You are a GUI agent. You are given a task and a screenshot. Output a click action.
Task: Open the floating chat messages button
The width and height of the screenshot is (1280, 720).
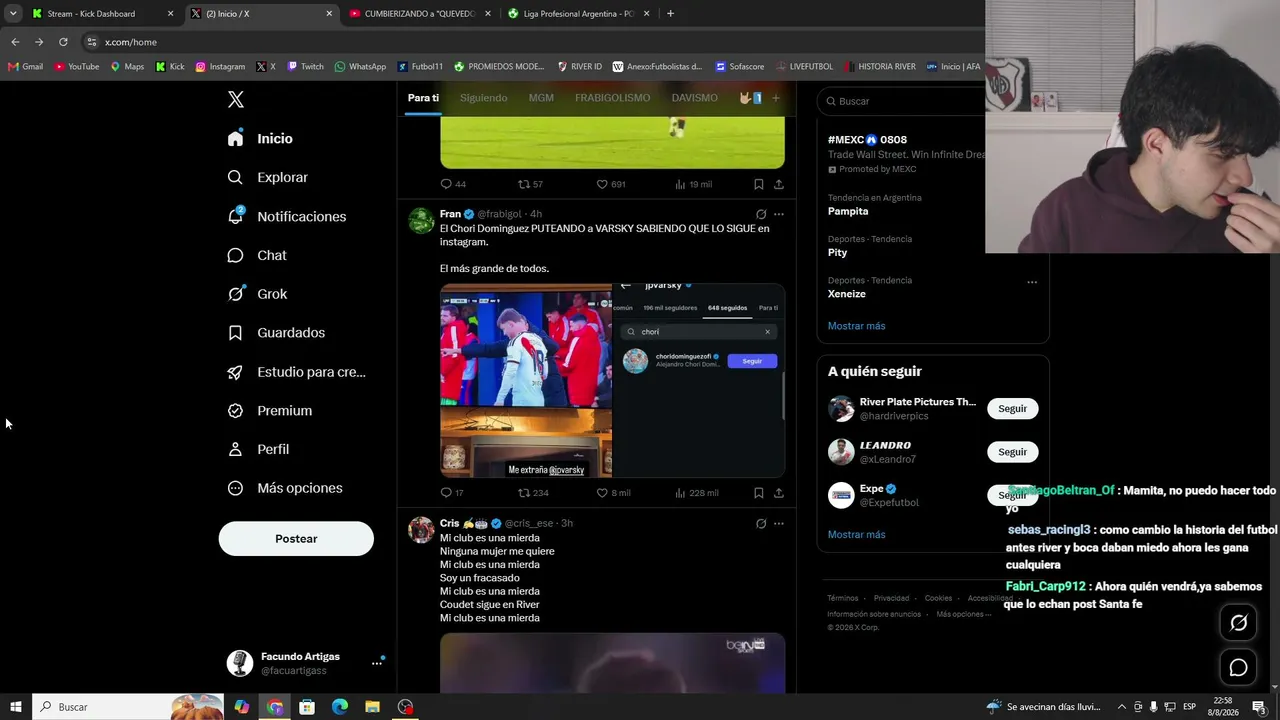[x=1238, y=667]
